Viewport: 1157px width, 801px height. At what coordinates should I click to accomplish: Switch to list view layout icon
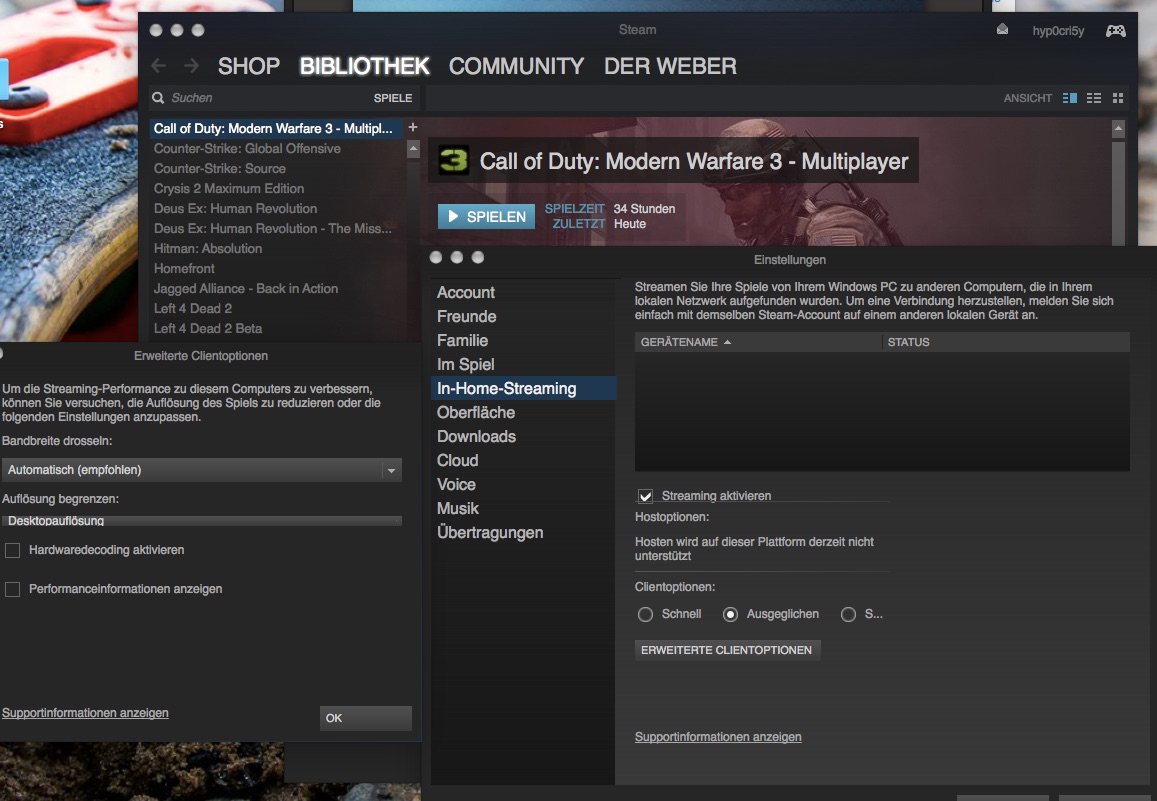pyautogui.click(x=1094, y=98)
